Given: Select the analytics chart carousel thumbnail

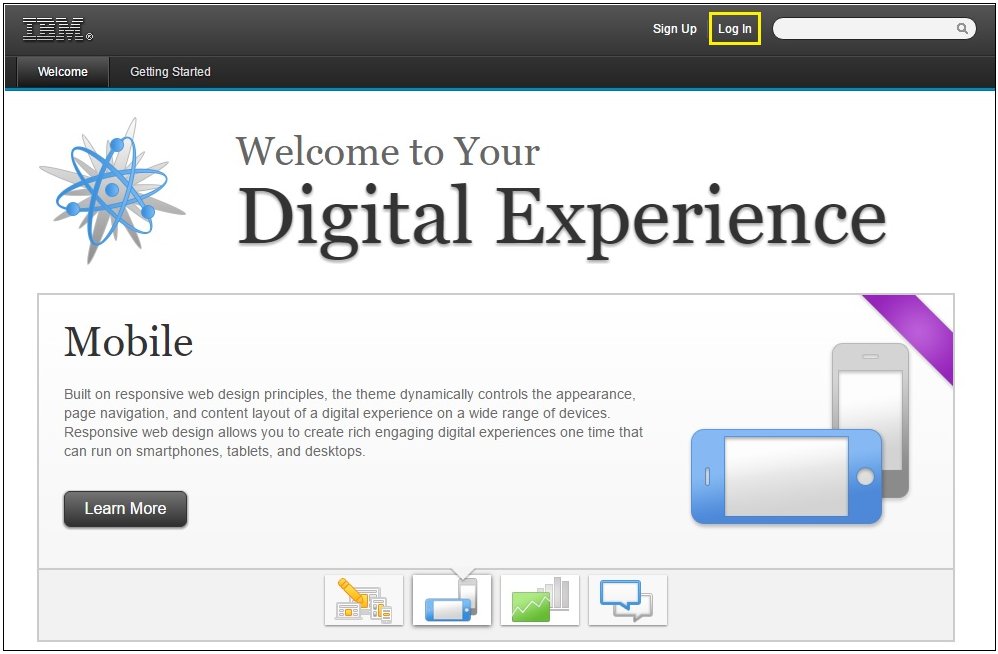Looking at the screenshot, I should tap(540, 600).
